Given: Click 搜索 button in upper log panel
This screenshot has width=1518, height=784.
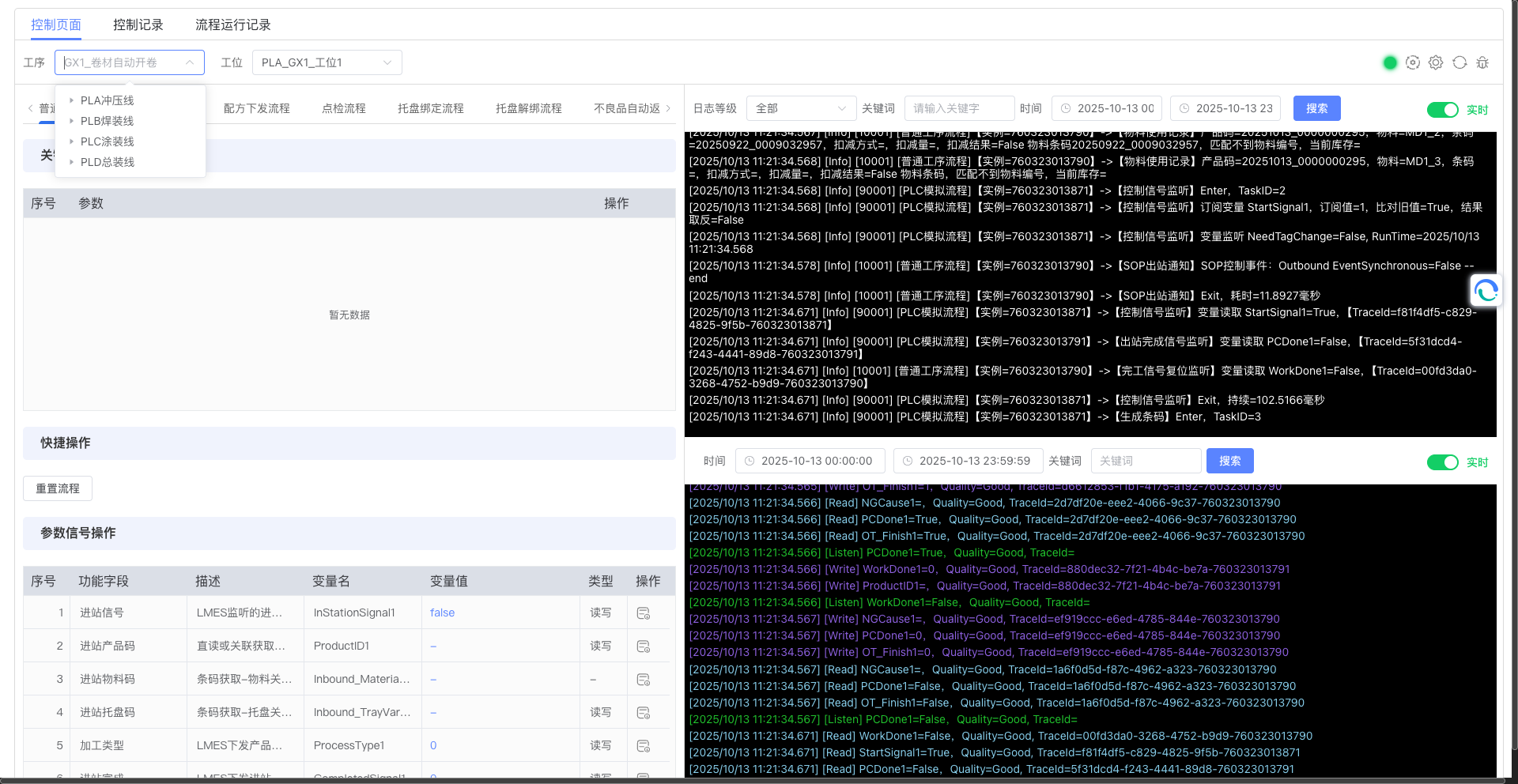Looking at the screenshot, I should point(1316,108).
